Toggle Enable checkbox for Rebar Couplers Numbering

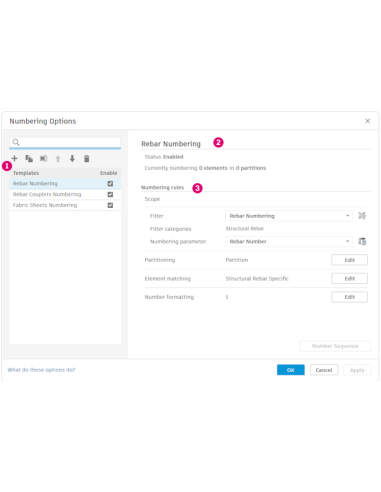click(110, 194)
